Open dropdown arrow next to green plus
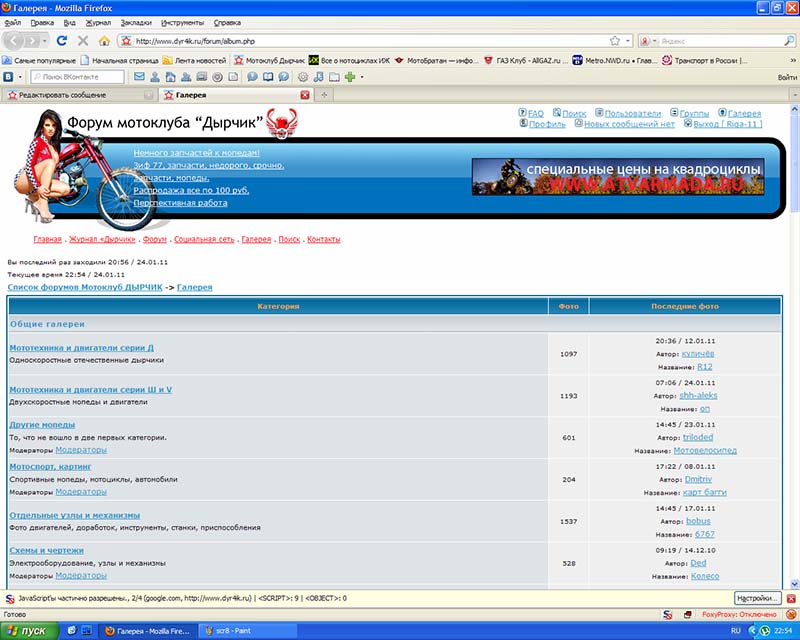 [362, 77]
